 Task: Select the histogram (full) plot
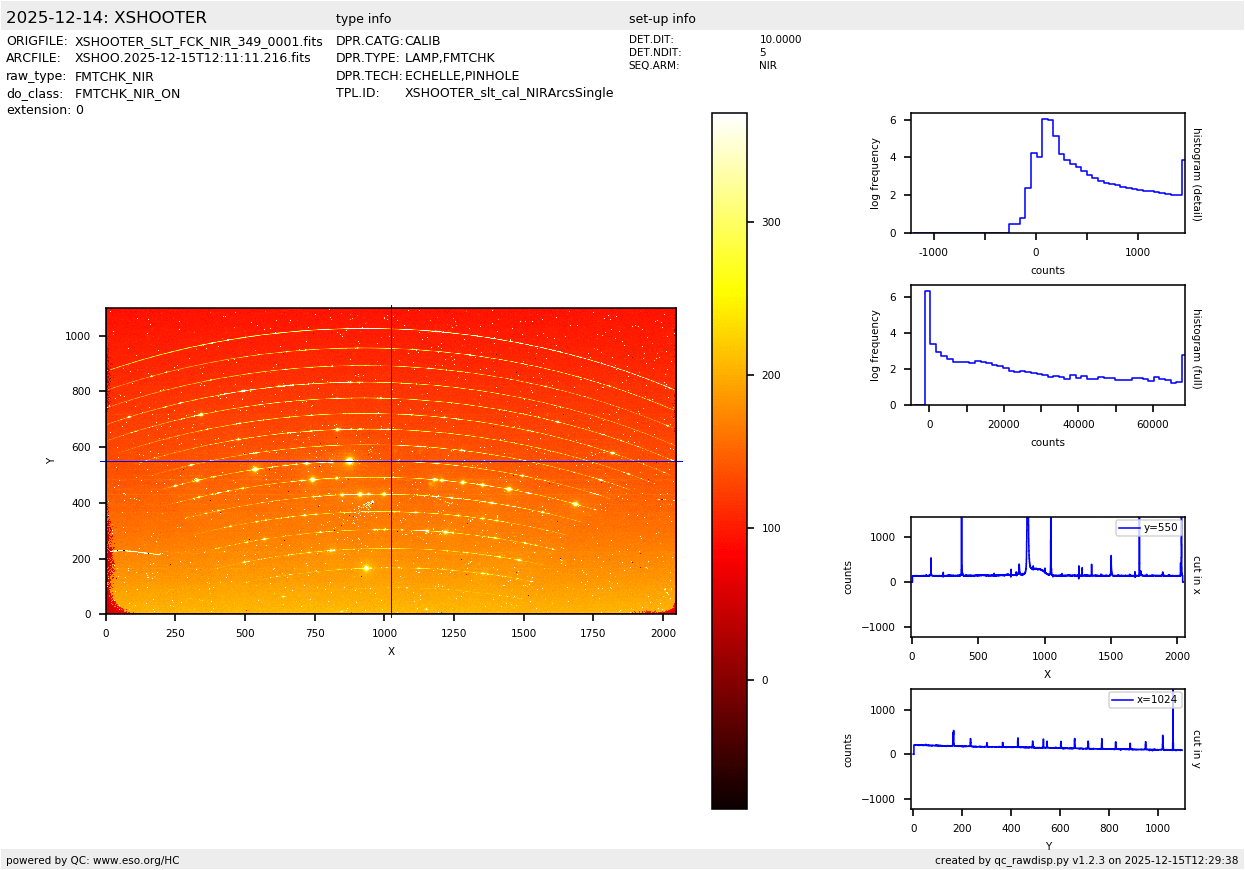1047,345
